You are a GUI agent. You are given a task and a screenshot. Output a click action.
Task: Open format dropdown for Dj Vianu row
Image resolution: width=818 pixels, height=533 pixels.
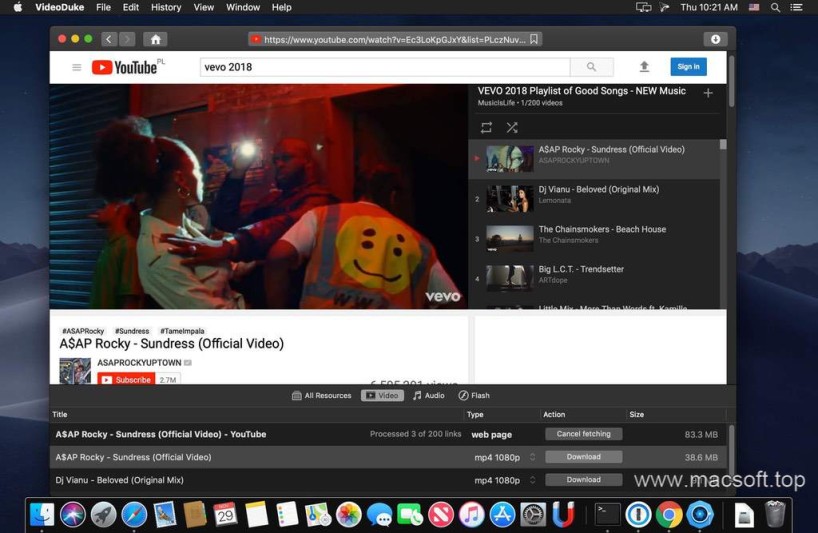532,480
